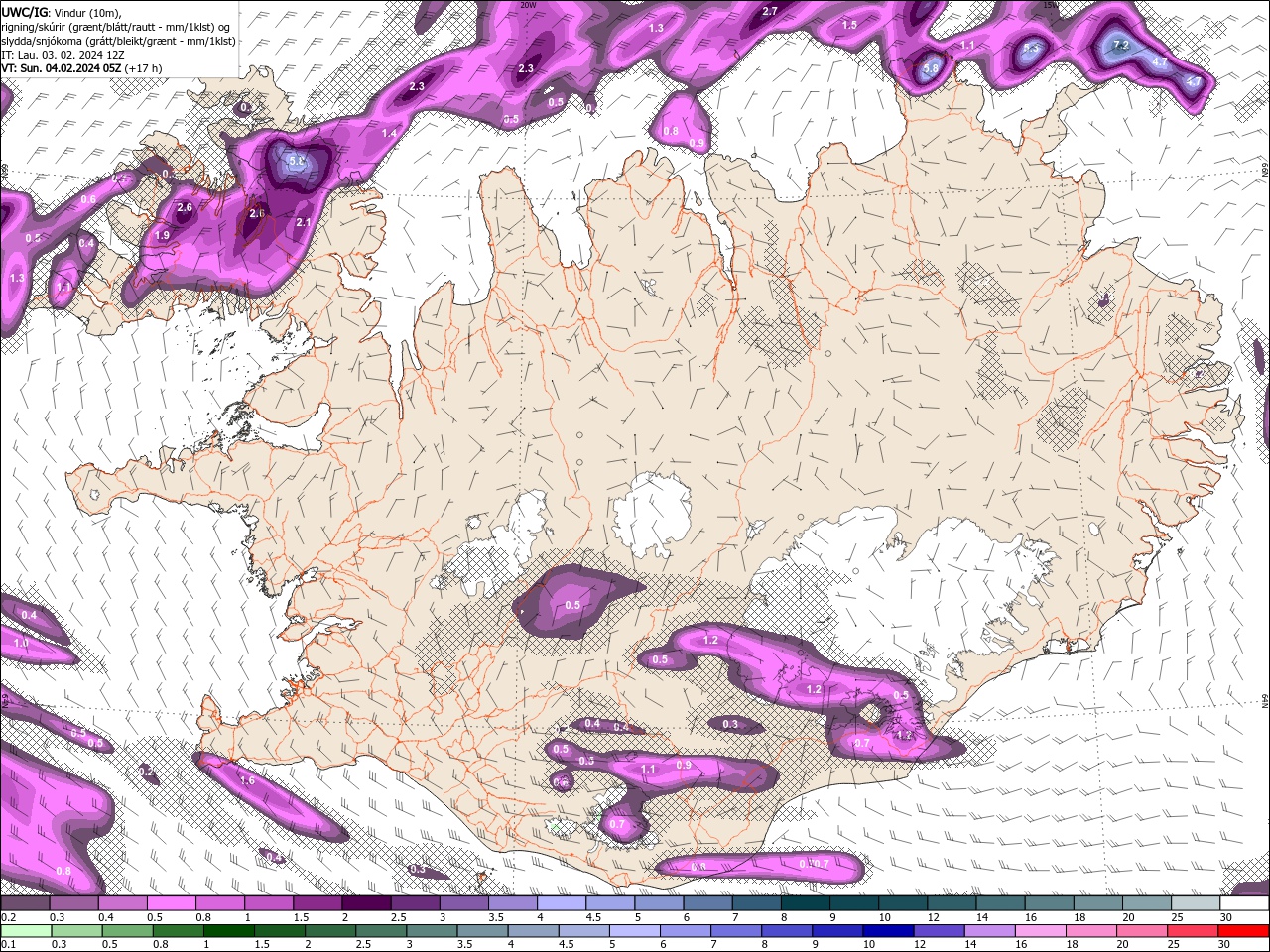Screen dimensions: 1270x952
Task: Select the rain-scale swatch between 25 and 30
Action: [1193, 930]
